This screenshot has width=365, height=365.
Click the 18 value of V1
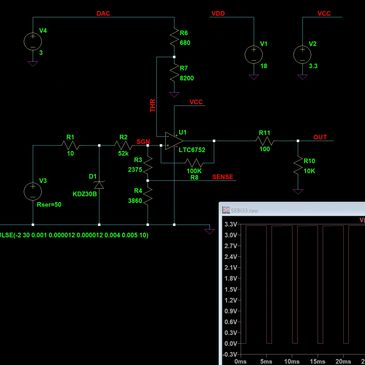pos(263,66)
